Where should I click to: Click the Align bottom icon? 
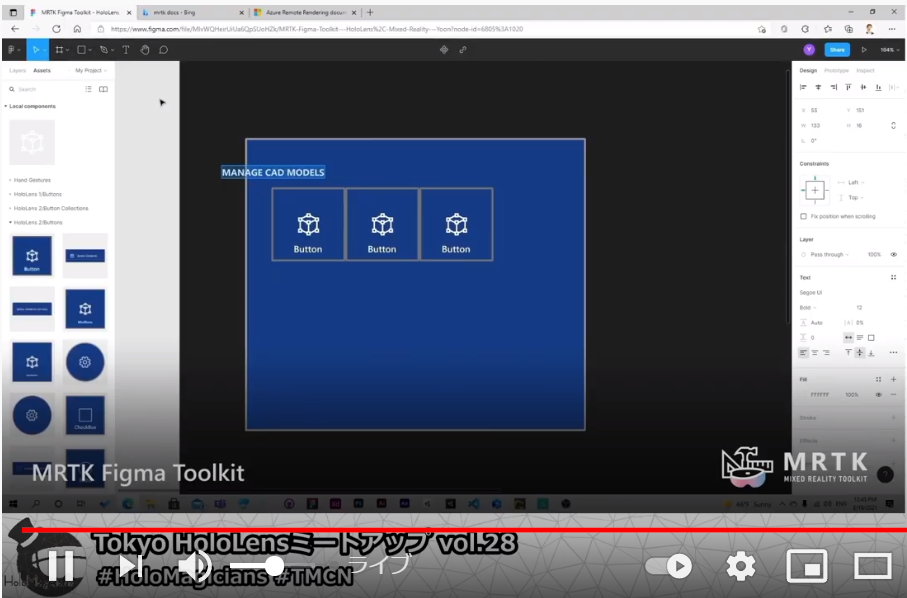(879, 87)
